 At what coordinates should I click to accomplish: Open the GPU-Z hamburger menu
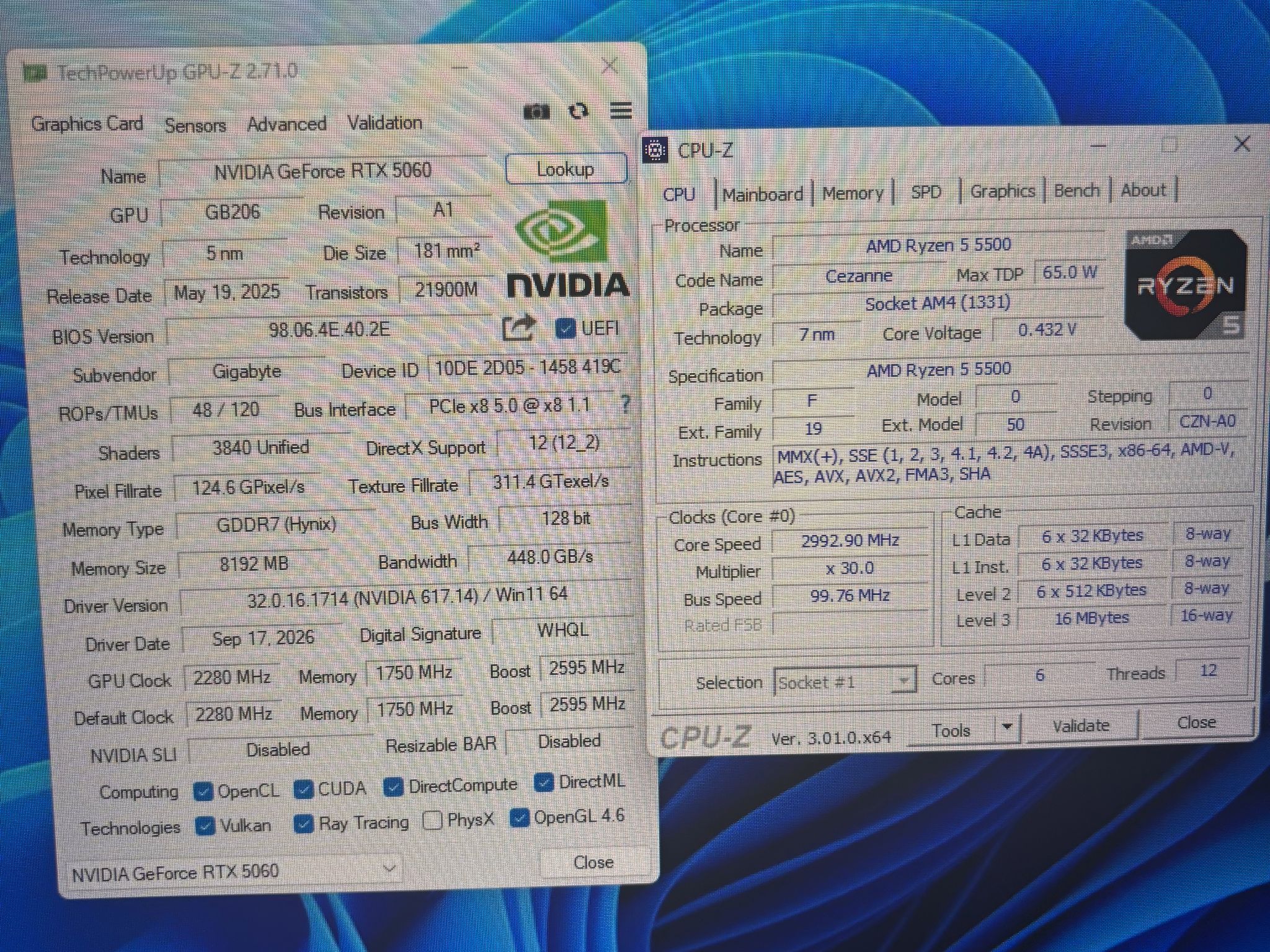click(621, 110)
